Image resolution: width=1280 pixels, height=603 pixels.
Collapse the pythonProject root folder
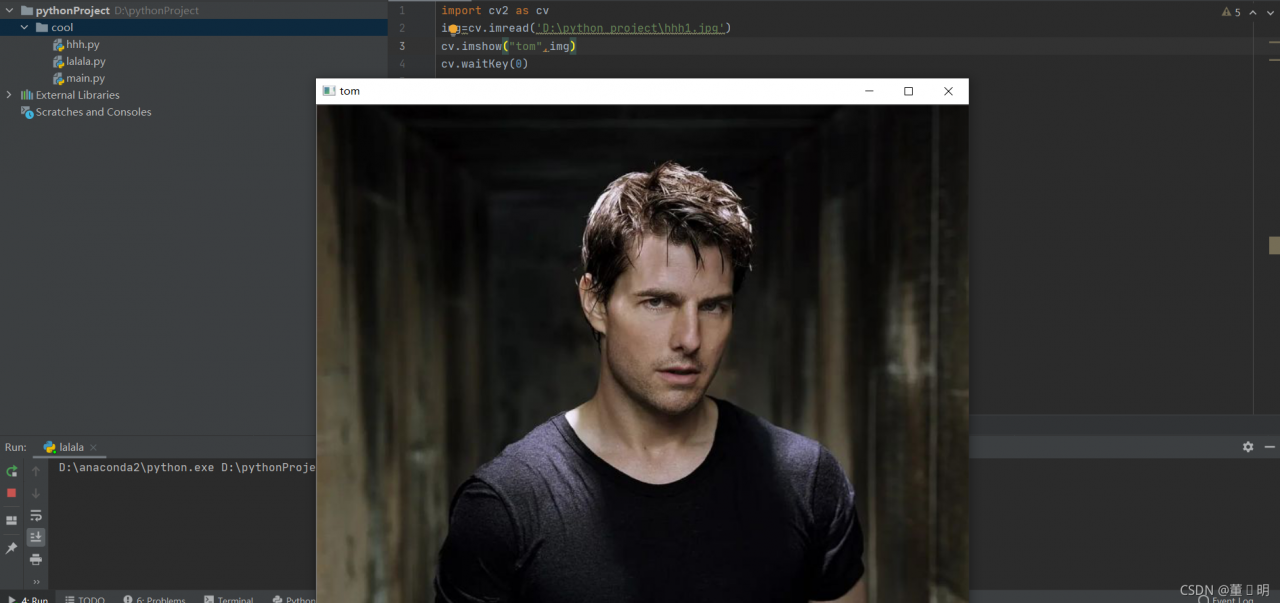click(10, 11)
